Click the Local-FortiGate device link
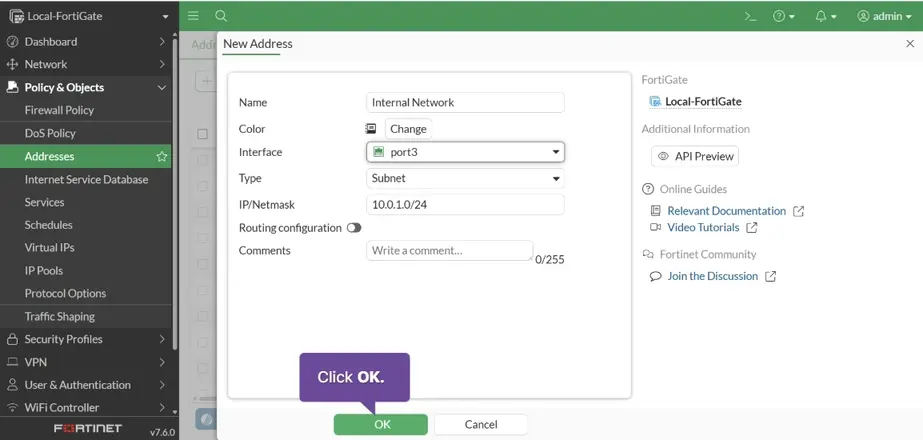 tap(703, 101)
